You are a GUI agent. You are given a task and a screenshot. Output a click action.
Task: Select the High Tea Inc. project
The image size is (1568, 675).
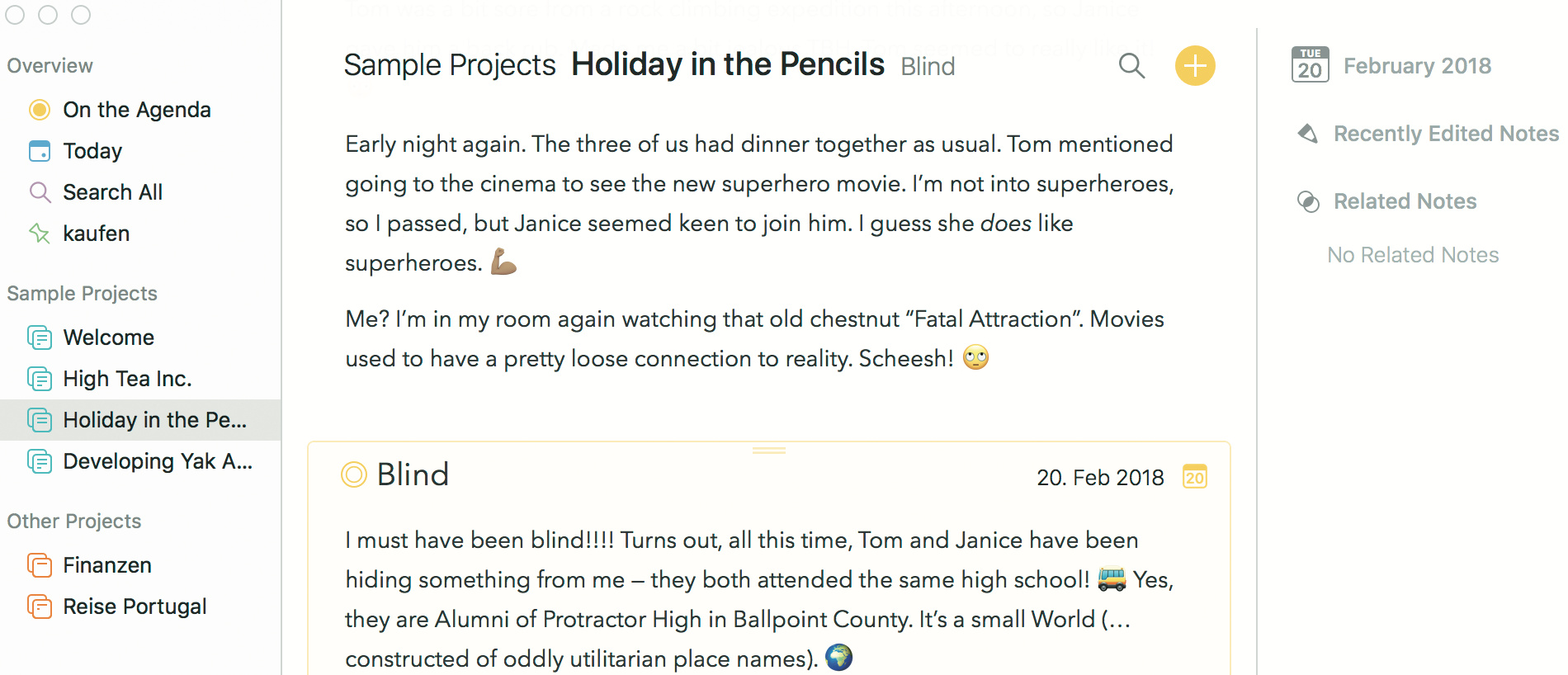pos(127,379)
